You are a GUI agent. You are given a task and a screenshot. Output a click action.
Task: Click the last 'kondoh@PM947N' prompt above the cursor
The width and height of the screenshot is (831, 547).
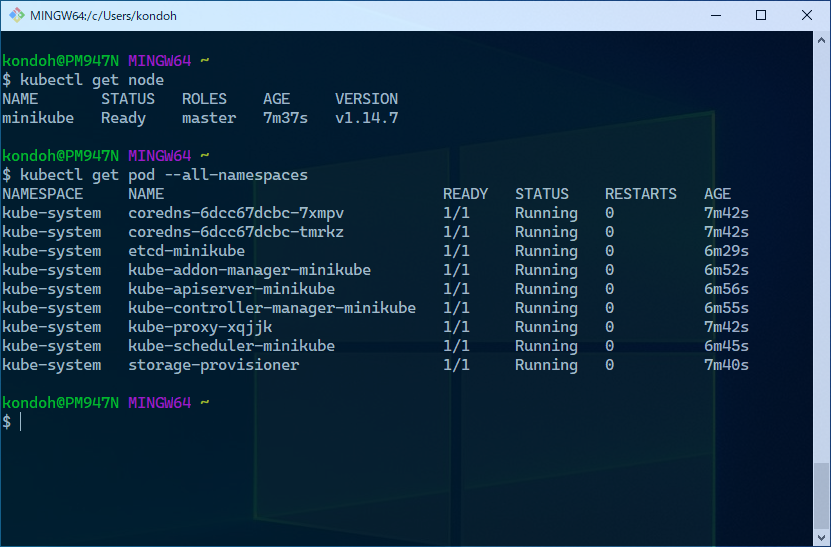pos(60,402)
